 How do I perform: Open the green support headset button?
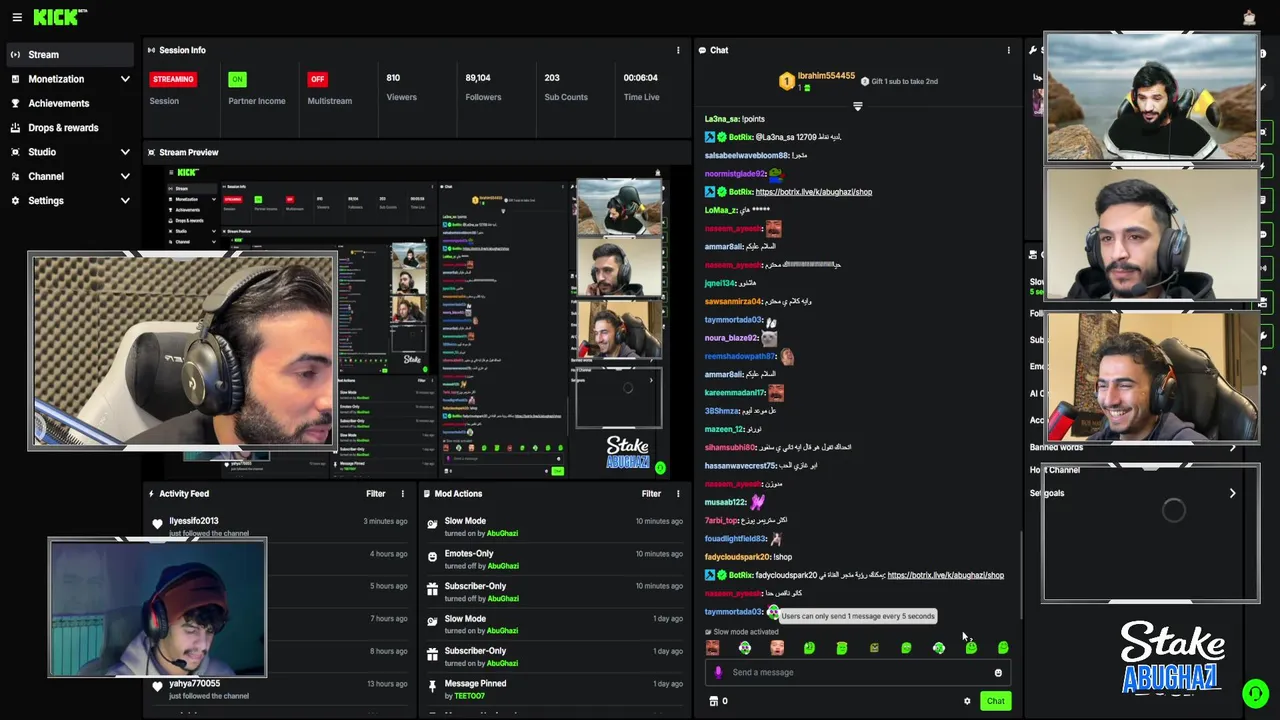[1255, 692]
